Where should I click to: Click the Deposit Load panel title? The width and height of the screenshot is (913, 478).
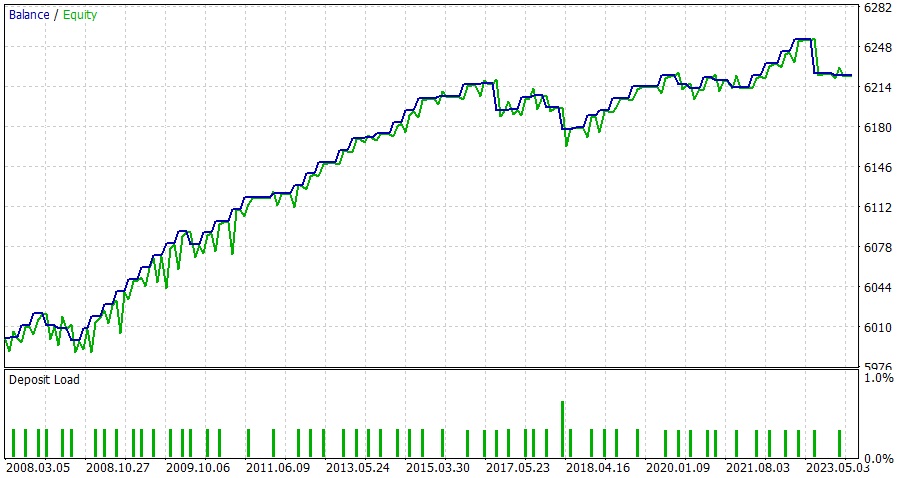pos(44,380)
